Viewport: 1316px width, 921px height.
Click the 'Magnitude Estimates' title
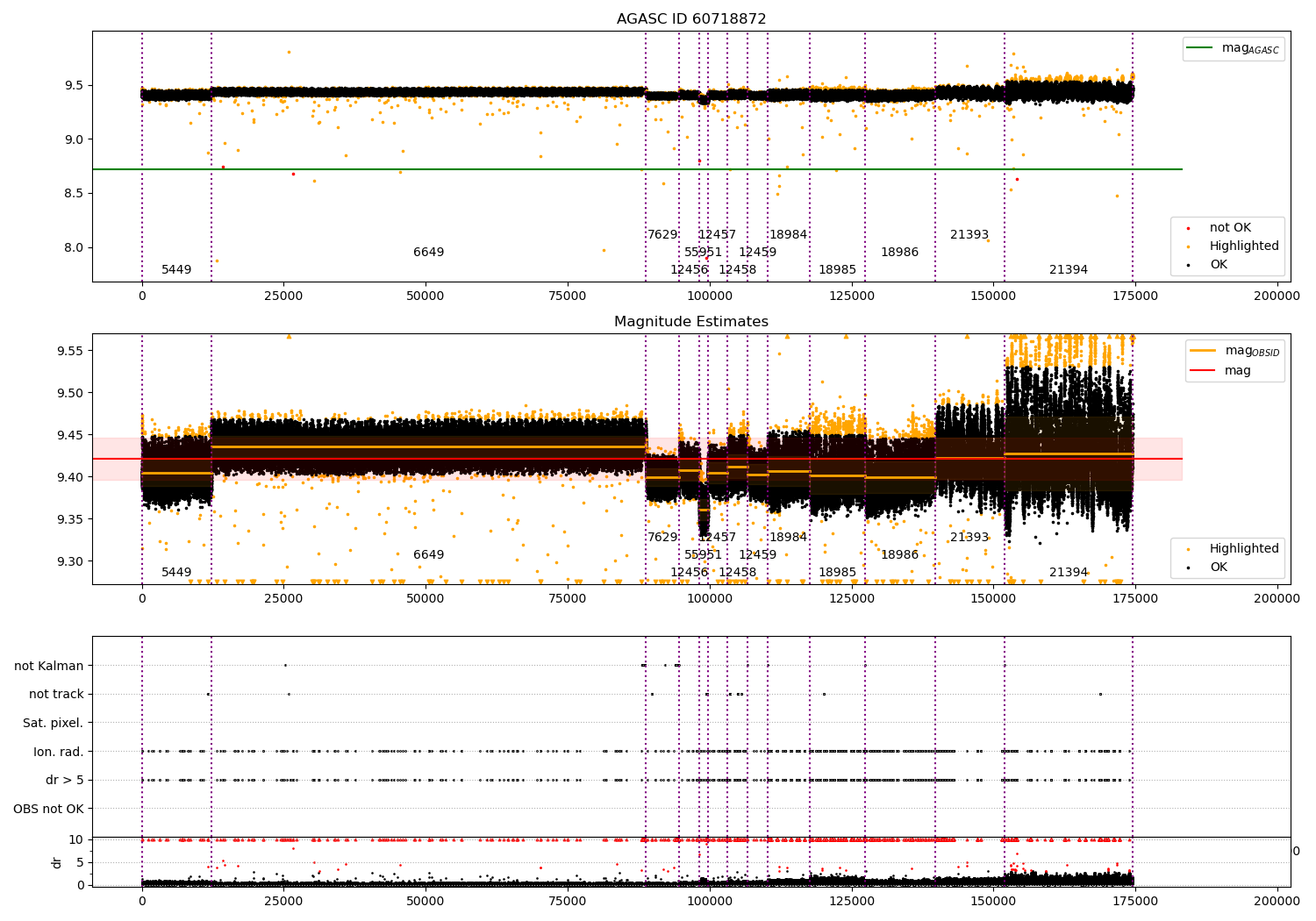pos(691,322)
